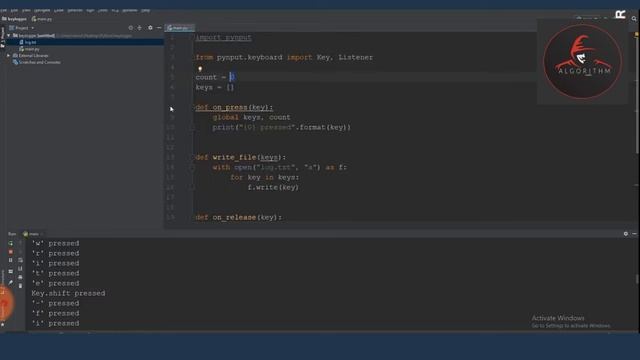Open the Run menu
Screen dimensions: 640x360
(x=90, y=10)
